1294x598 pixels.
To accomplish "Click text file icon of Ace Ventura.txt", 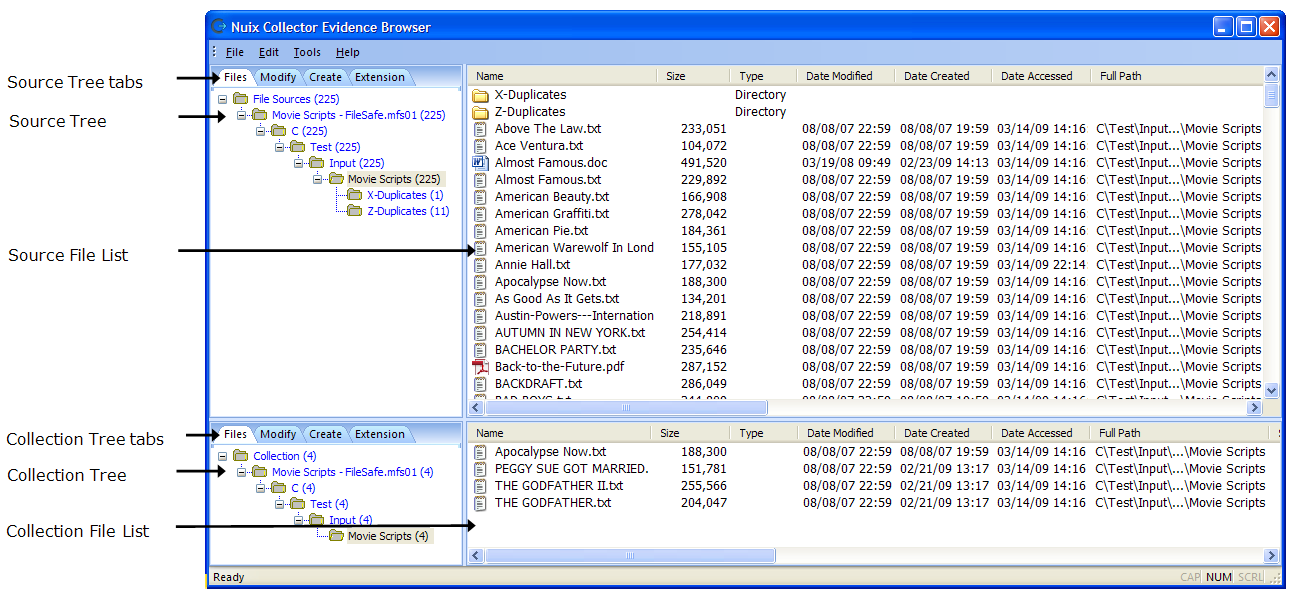I will [x=480, y=146].
